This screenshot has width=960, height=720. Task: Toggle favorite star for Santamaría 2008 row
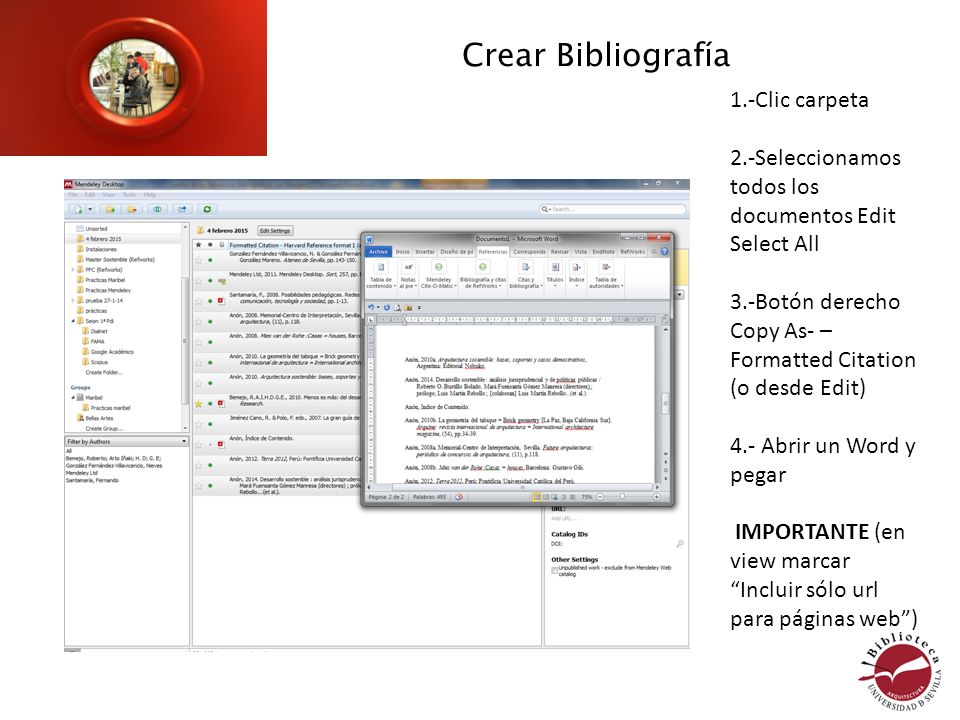[198, 301]
